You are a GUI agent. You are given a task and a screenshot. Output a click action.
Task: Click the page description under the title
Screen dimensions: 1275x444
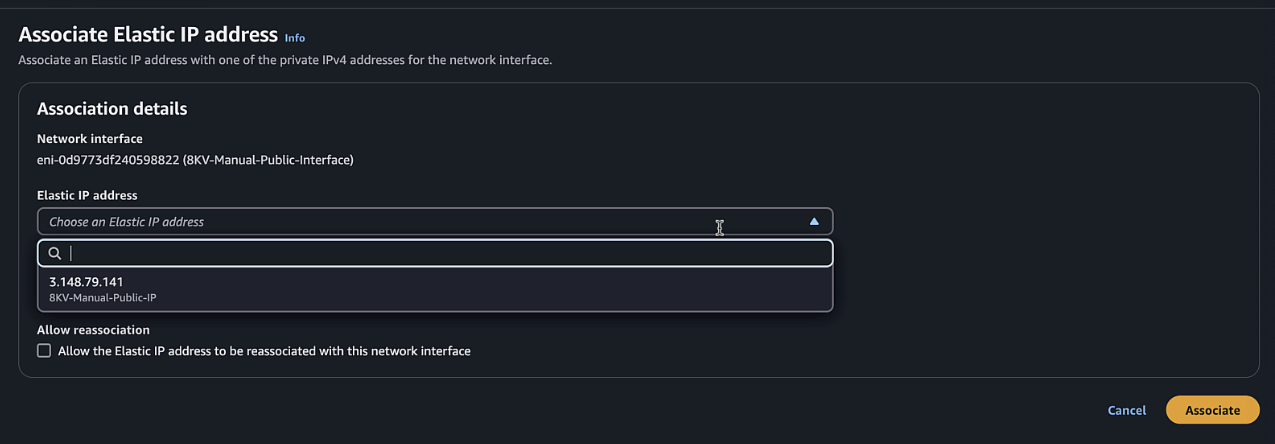tap(285, 60)
